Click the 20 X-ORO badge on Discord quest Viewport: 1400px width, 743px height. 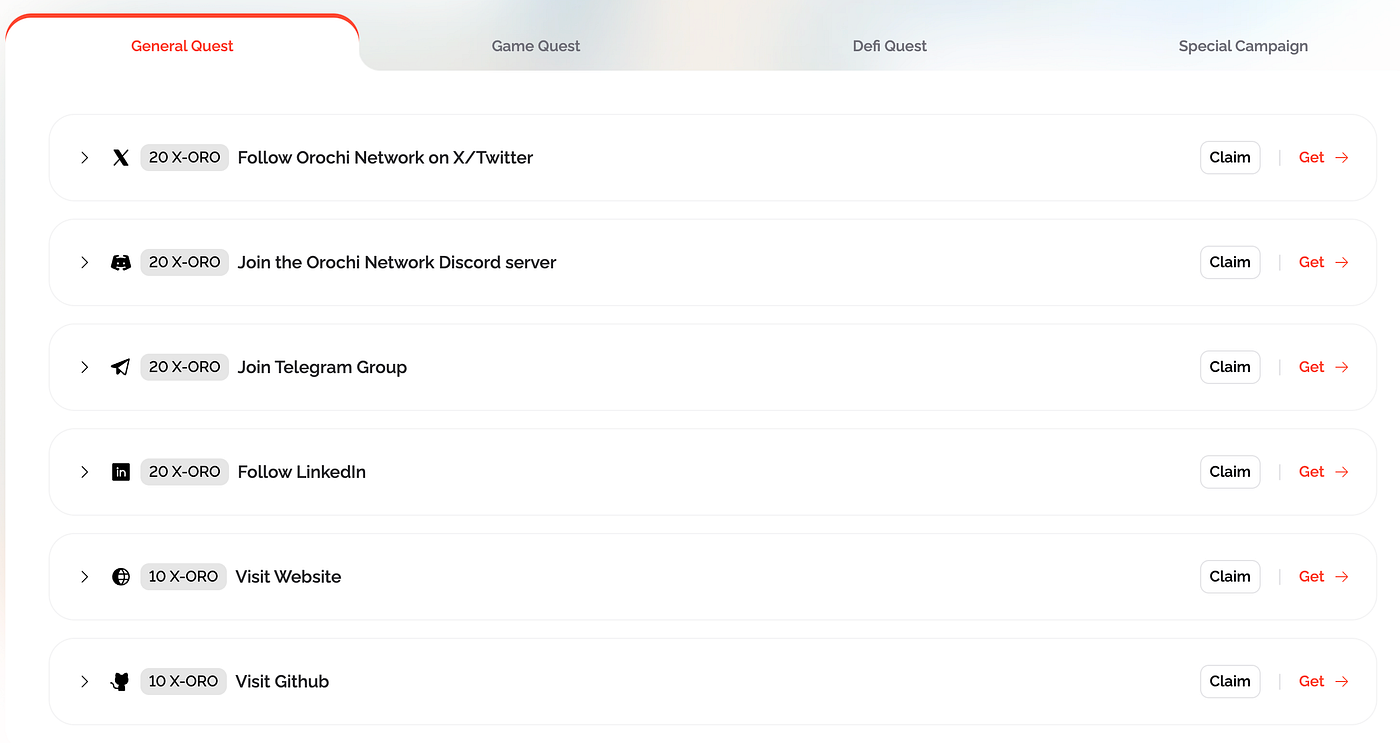pos(185,262)
